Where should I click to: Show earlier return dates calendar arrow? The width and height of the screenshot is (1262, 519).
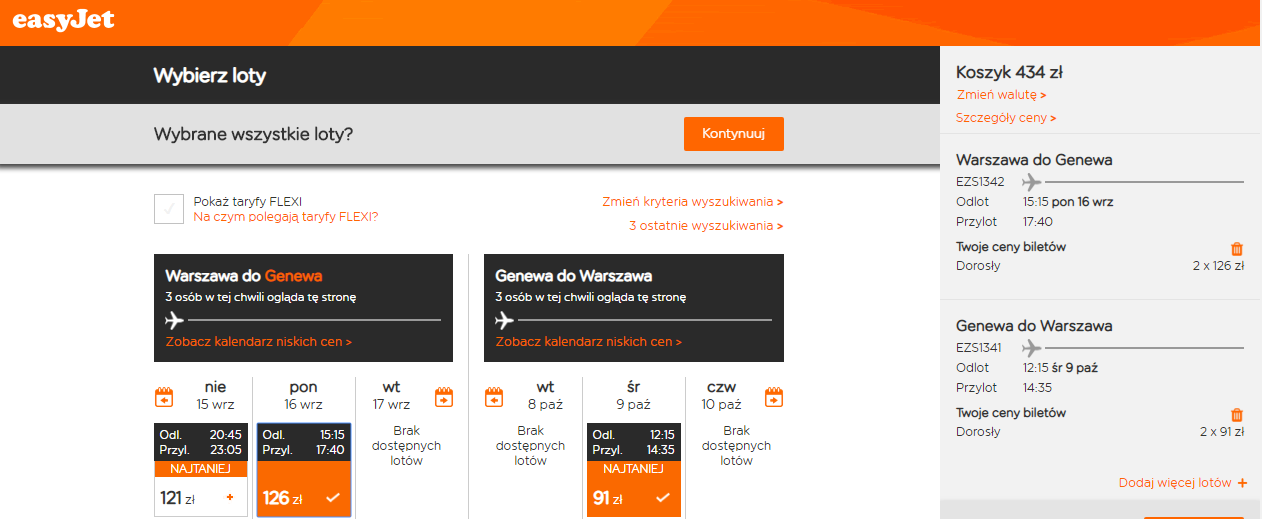[494, 397]
